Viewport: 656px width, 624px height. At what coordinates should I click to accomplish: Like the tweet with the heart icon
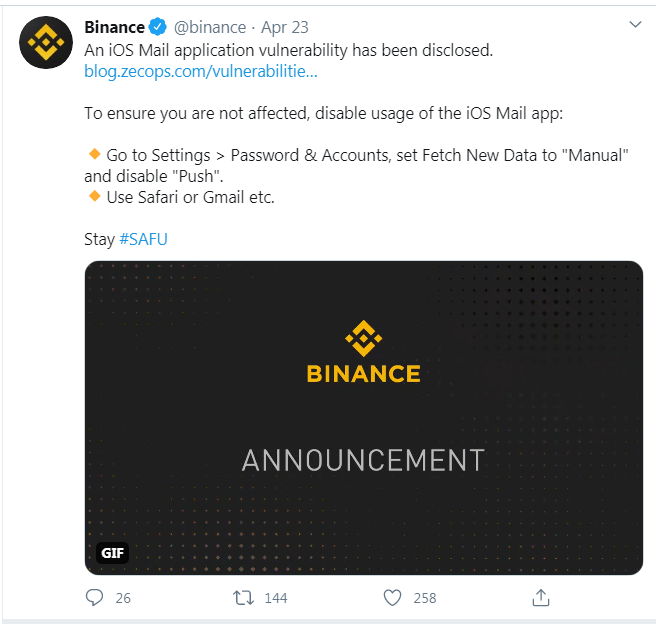point(392,597)
